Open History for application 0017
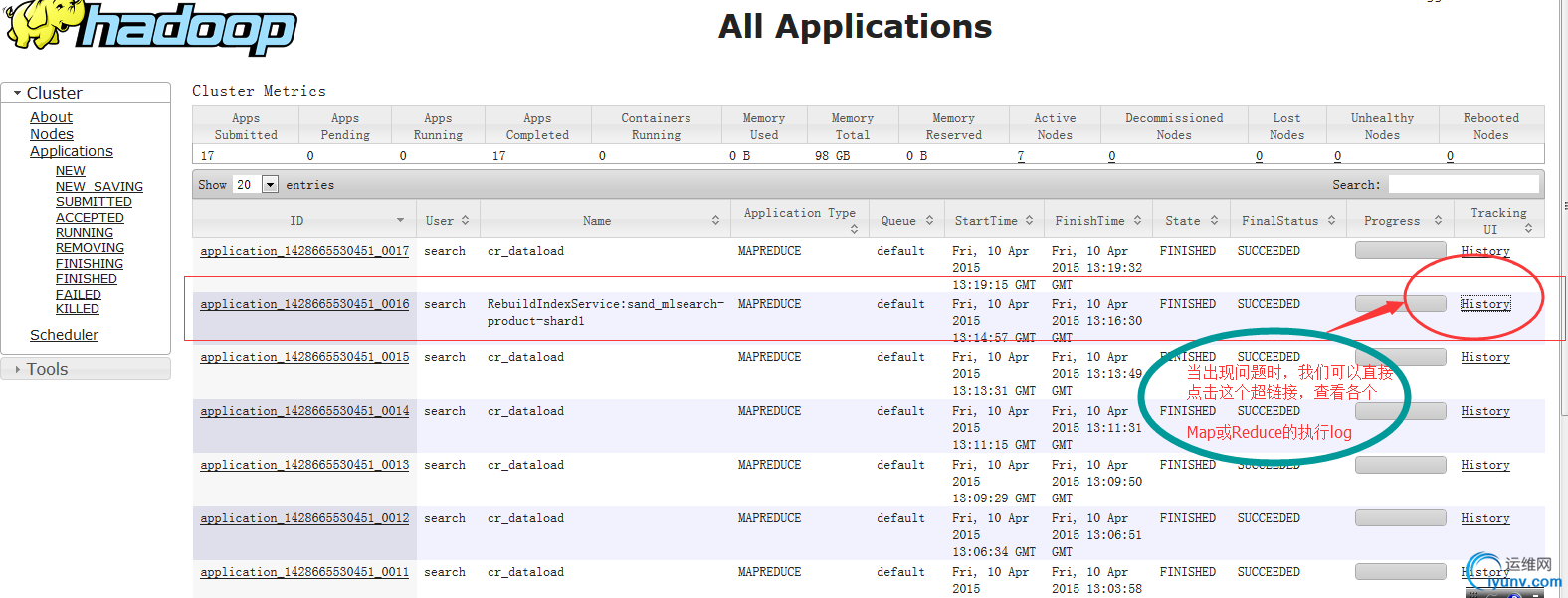 tap(1485, 251)
